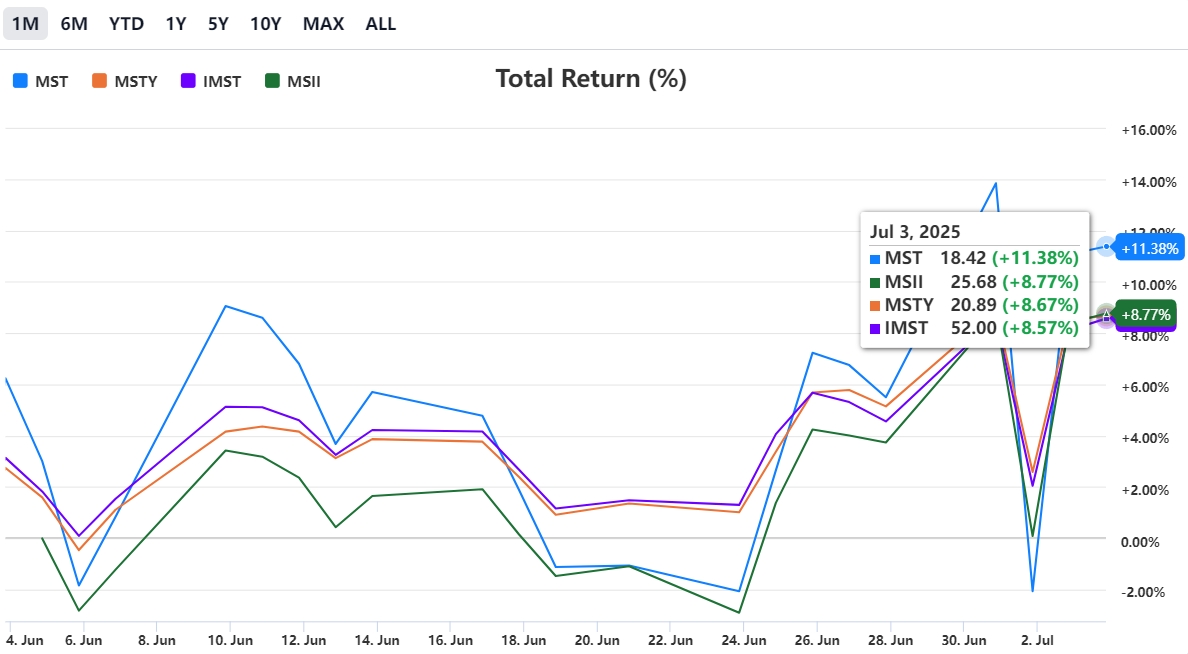Click the 10. Jun x-axis label
This screenshot has width=1188, height=654.
click(x=230, y=640)
